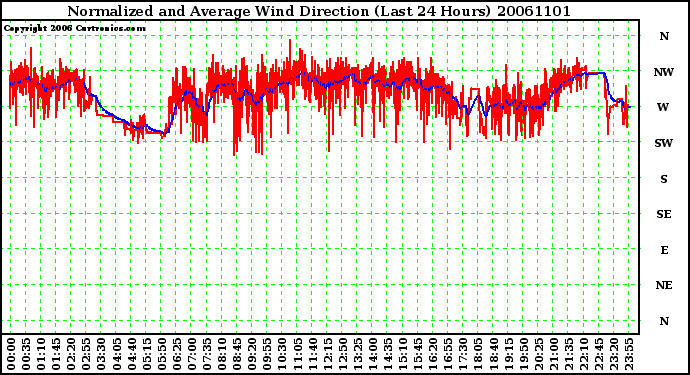Click the 15:45 time axis label

pos(417,355)
